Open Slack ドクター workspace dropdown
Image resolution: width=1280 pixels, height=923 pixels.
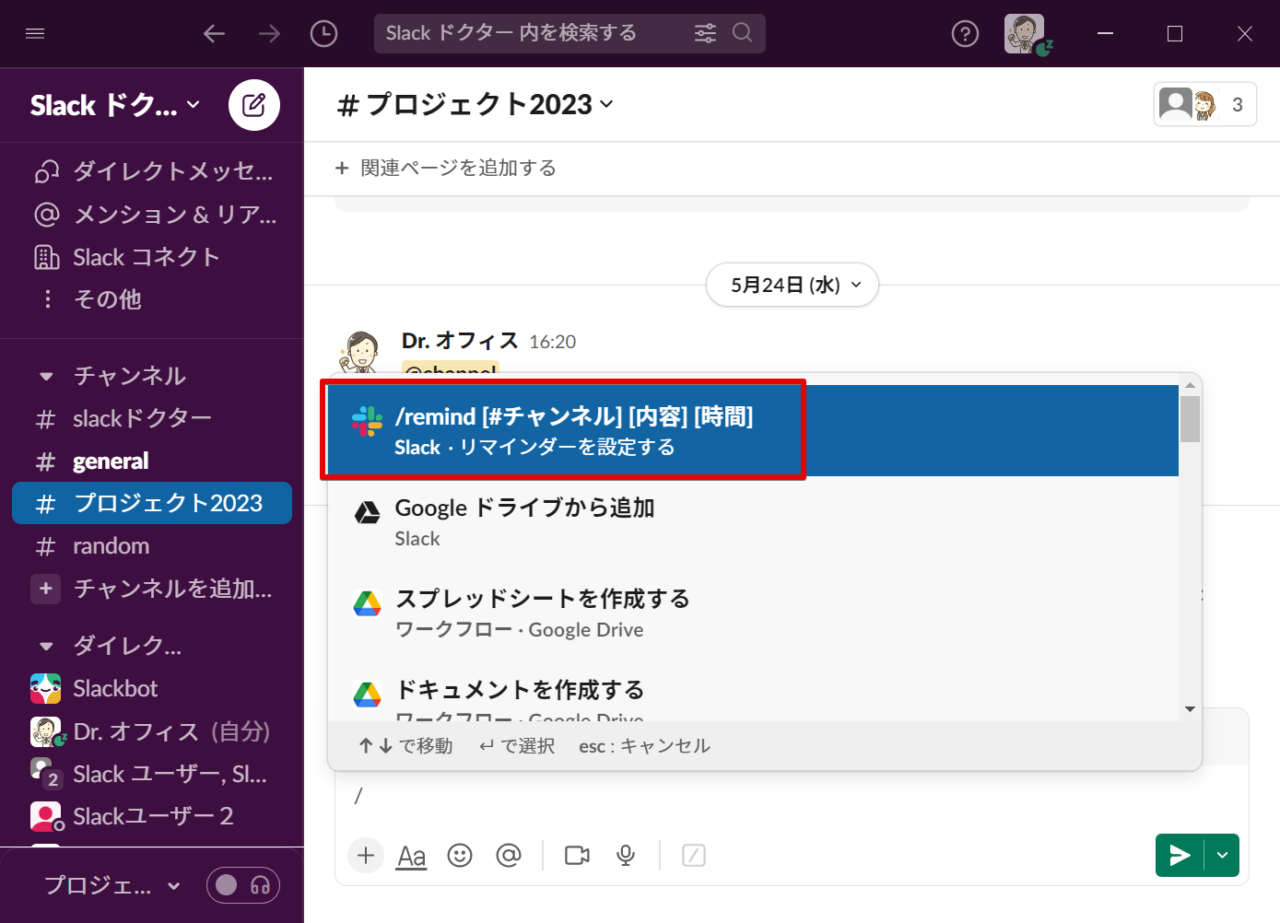(x=114, y=104)
